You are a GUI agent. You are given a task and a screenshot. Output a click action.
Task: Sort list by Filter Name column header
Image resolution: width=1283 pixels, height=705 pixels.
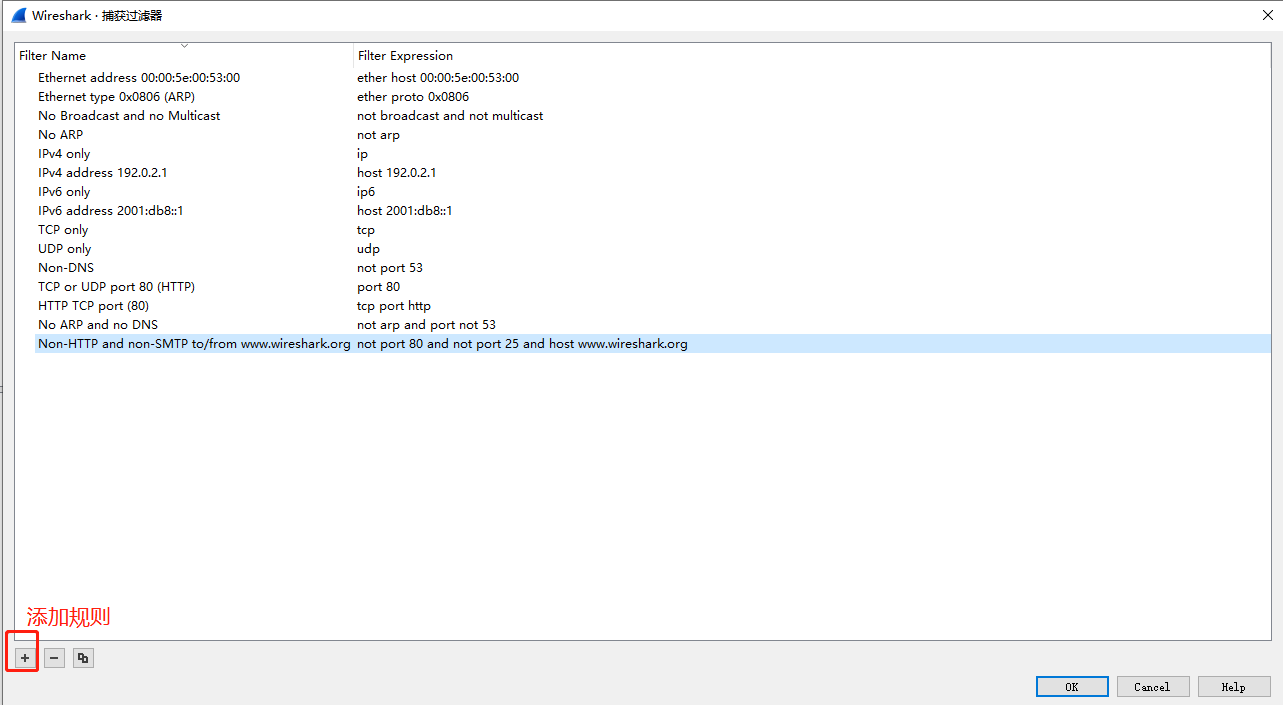pos(184,56)
